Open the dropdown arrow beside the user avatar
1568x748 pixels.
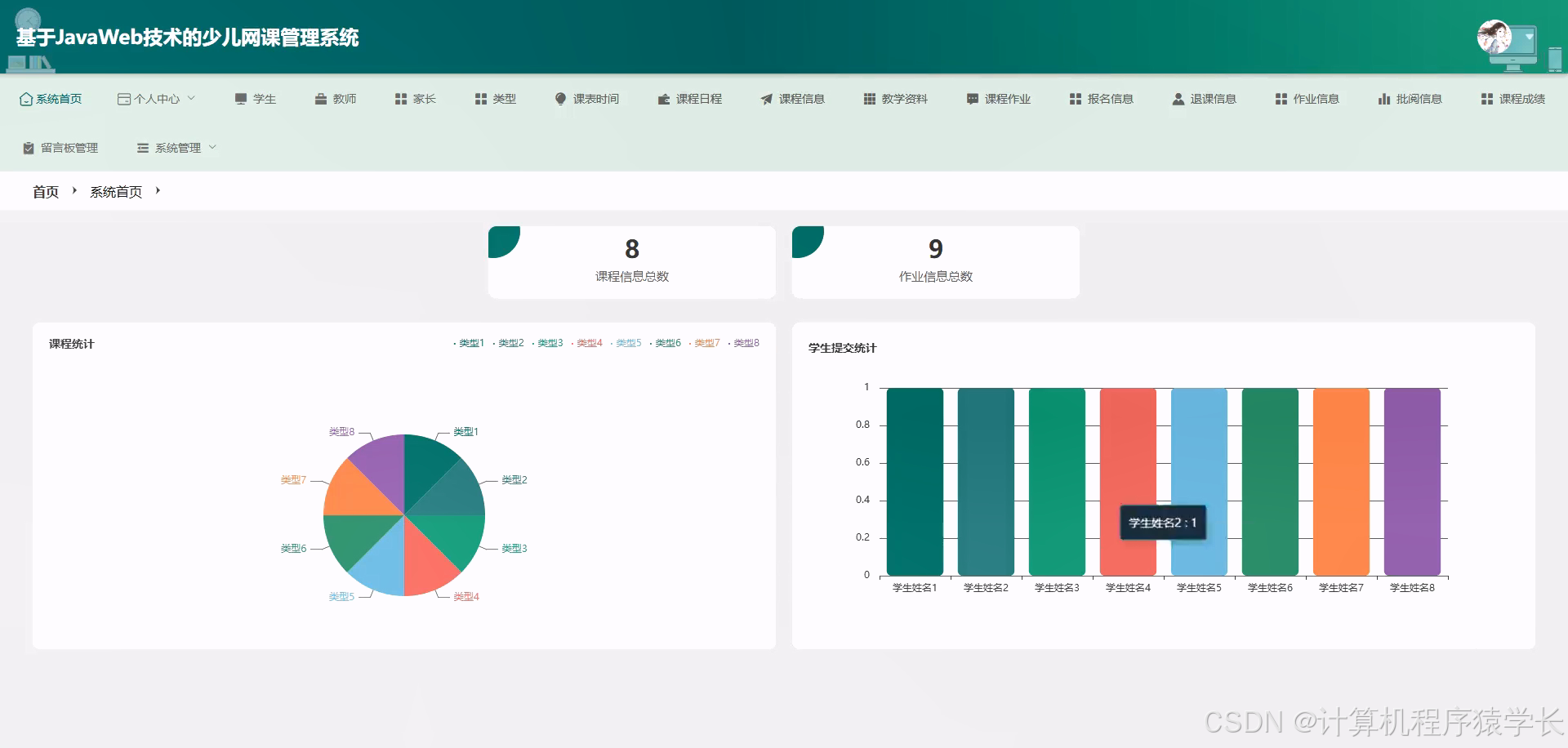pyautogui.click(x=1528, y=37)
